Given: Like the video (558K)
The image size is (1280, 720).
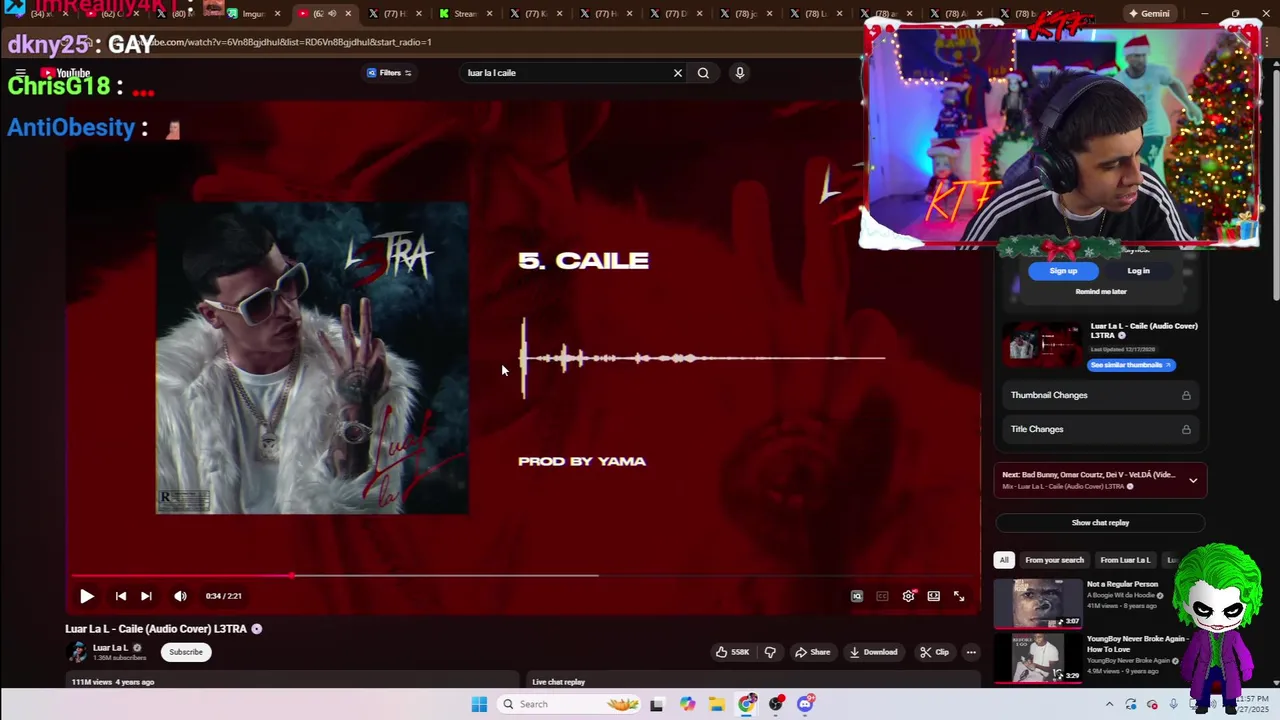Looking at the screenshot, I should pos(732,652).
